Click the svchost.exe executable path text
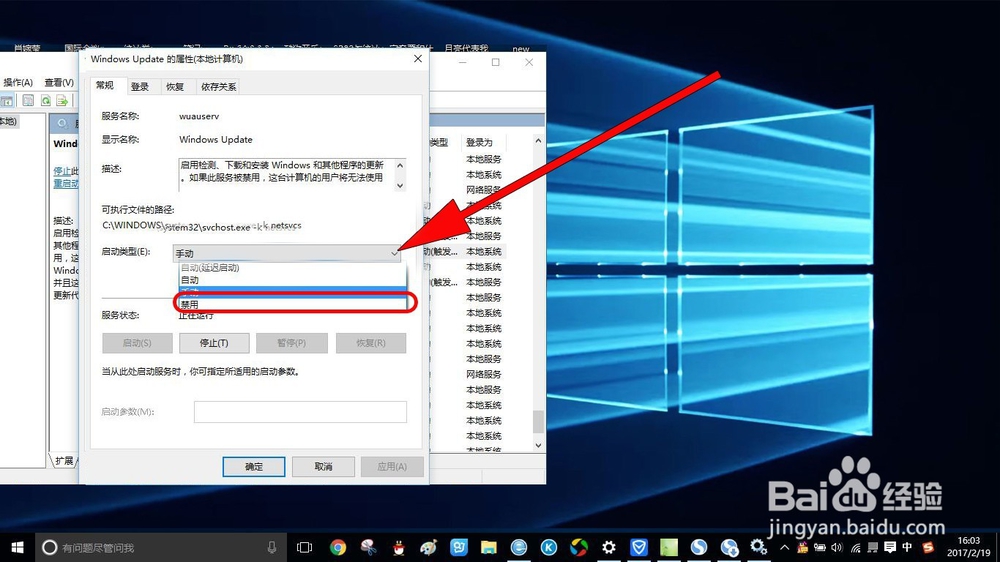 click(x=202, y=226)
